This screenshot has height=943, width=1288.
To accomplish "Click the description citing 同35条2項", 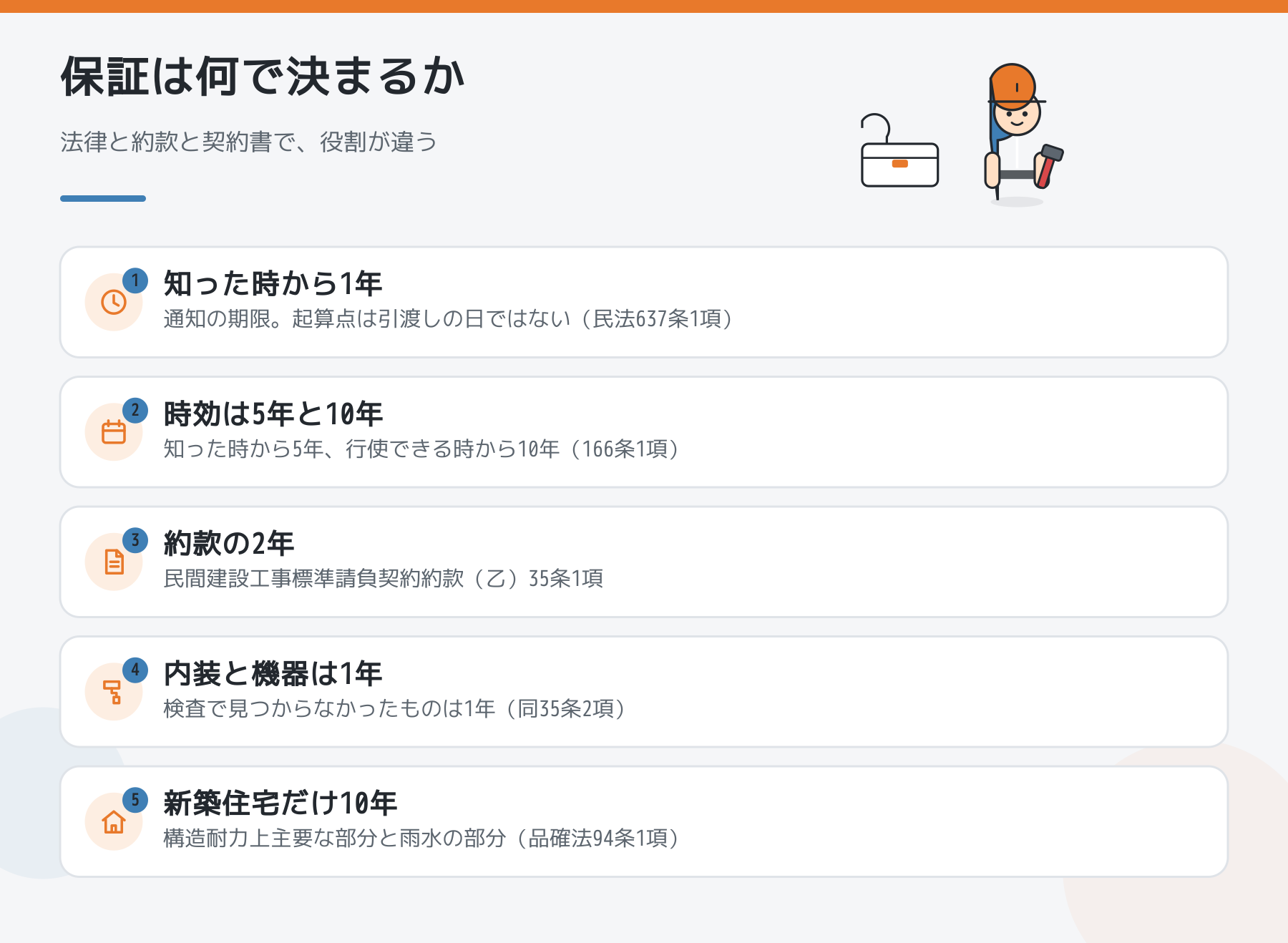I will 394,708.
